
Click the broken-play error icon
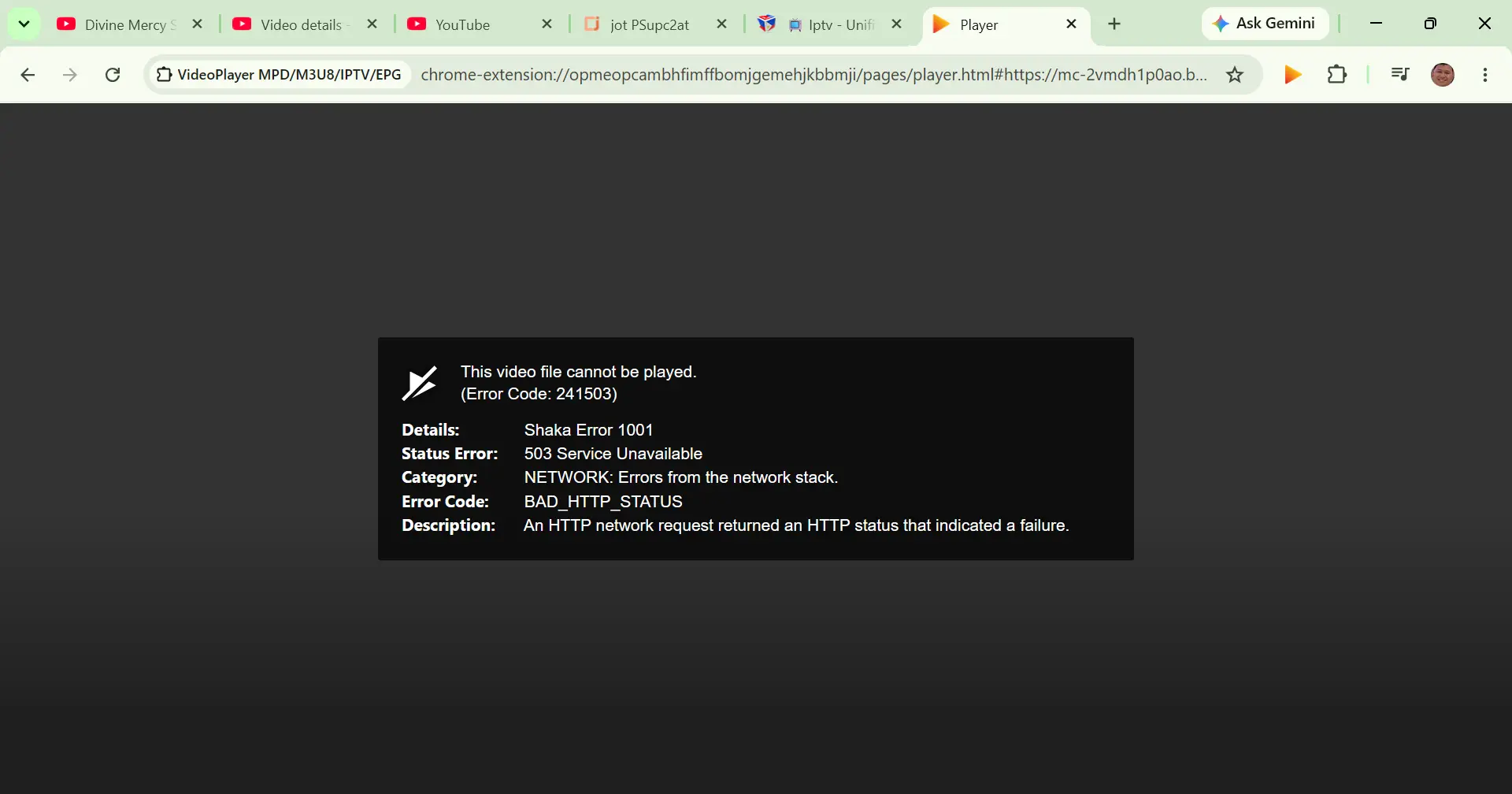pyautogui.click(x=419, y=383)
